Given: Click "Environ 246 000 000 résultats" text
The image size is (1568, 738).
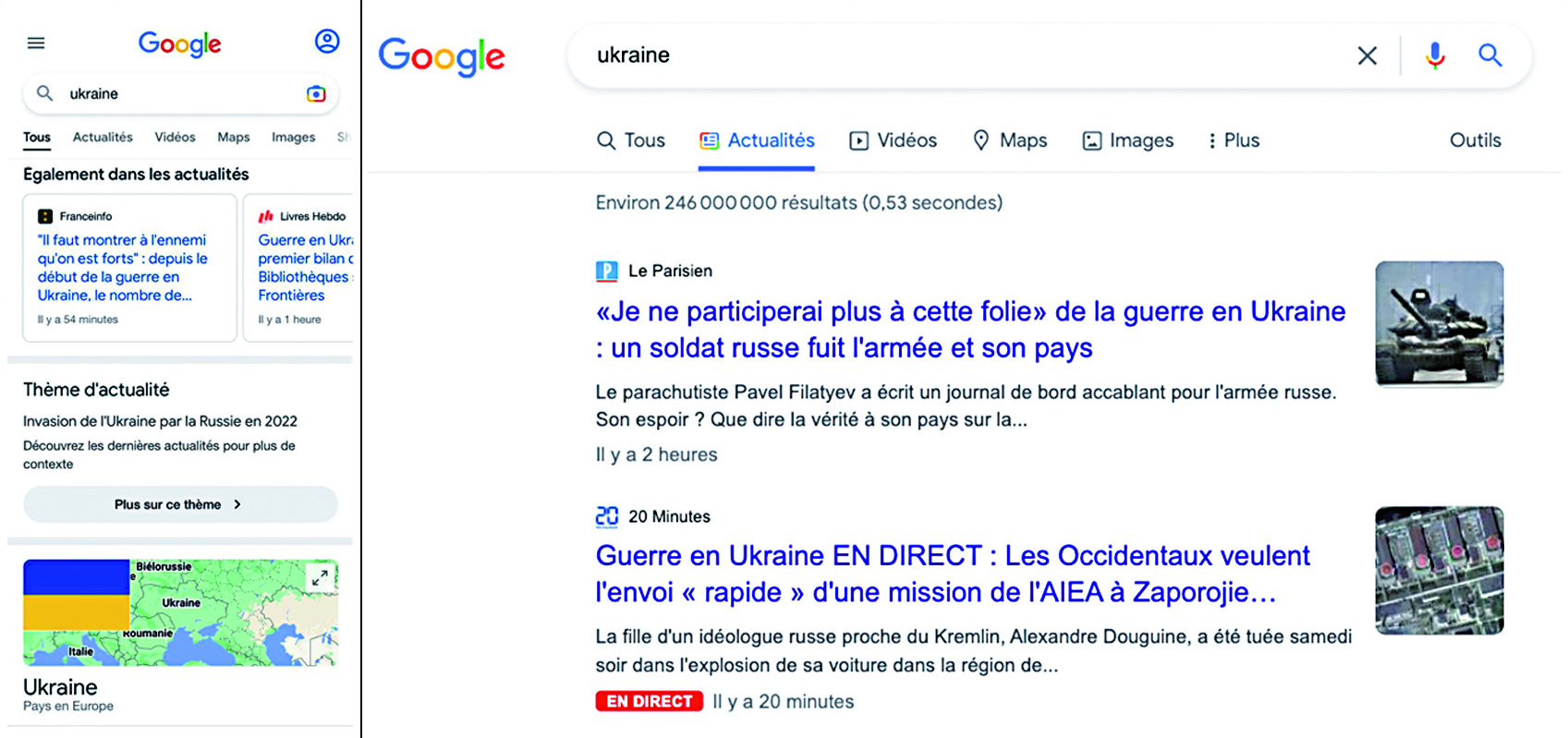Looking at the screenshot, I should click(798, 202).
